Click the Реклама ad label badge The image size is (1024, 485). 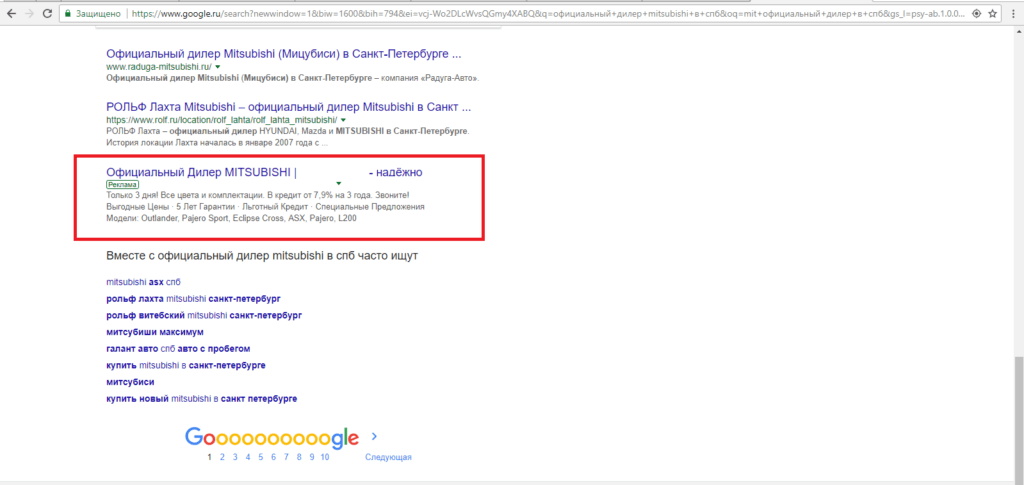[123, 185]
